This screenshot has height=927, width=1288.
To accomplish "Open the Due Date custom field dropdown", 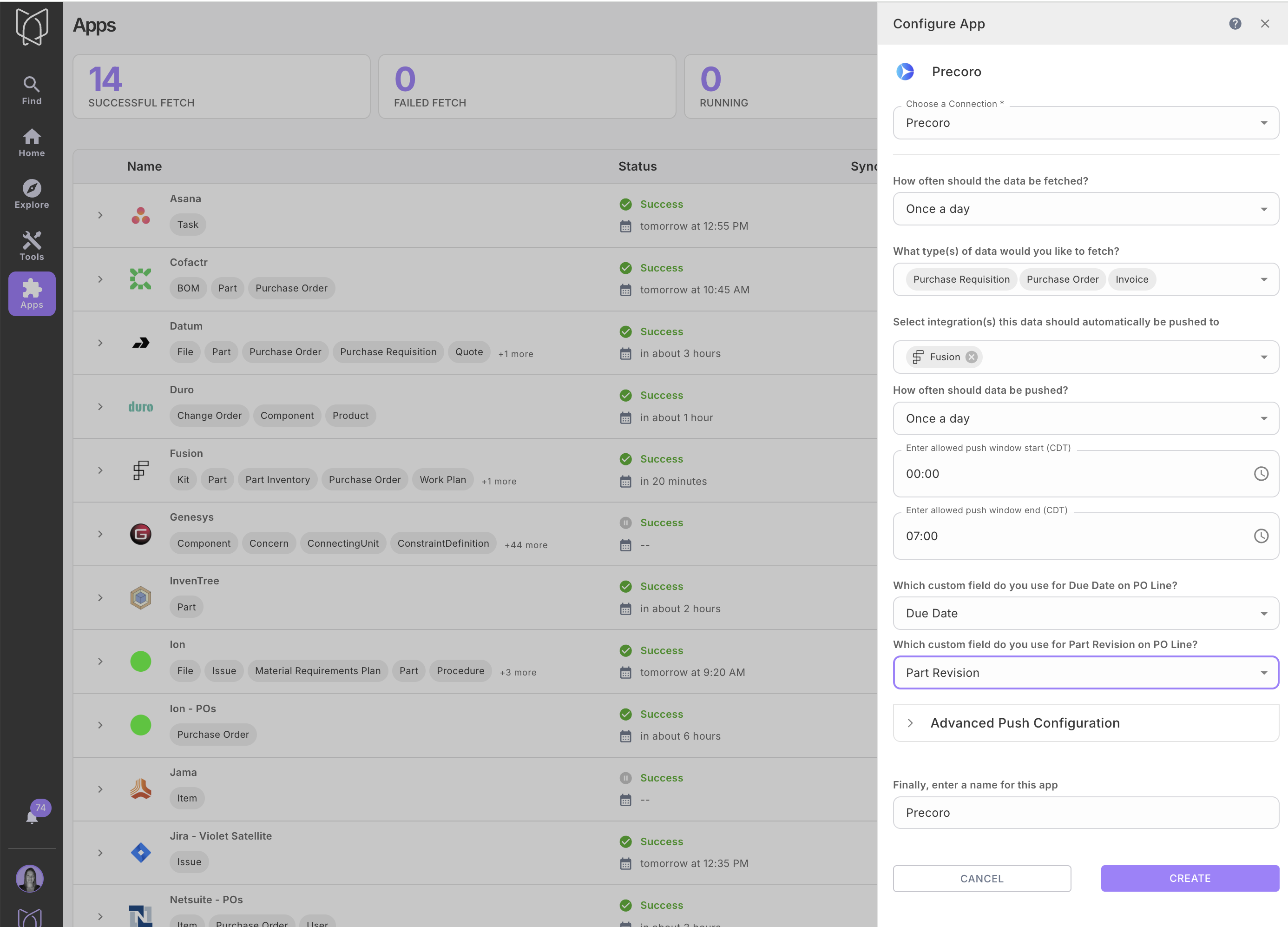I will 1086,613.
